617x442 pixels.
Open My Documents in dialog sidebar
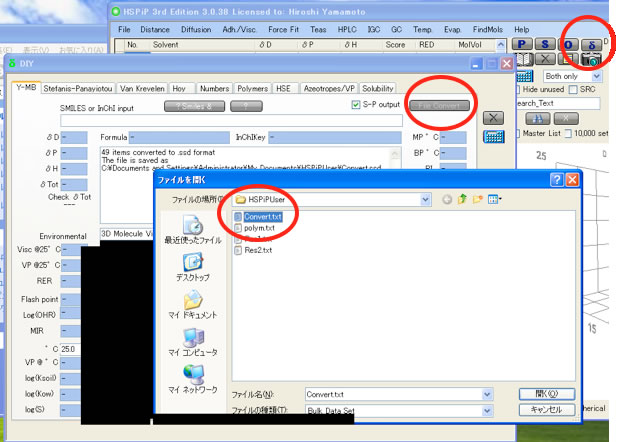[x=192, y=305]
